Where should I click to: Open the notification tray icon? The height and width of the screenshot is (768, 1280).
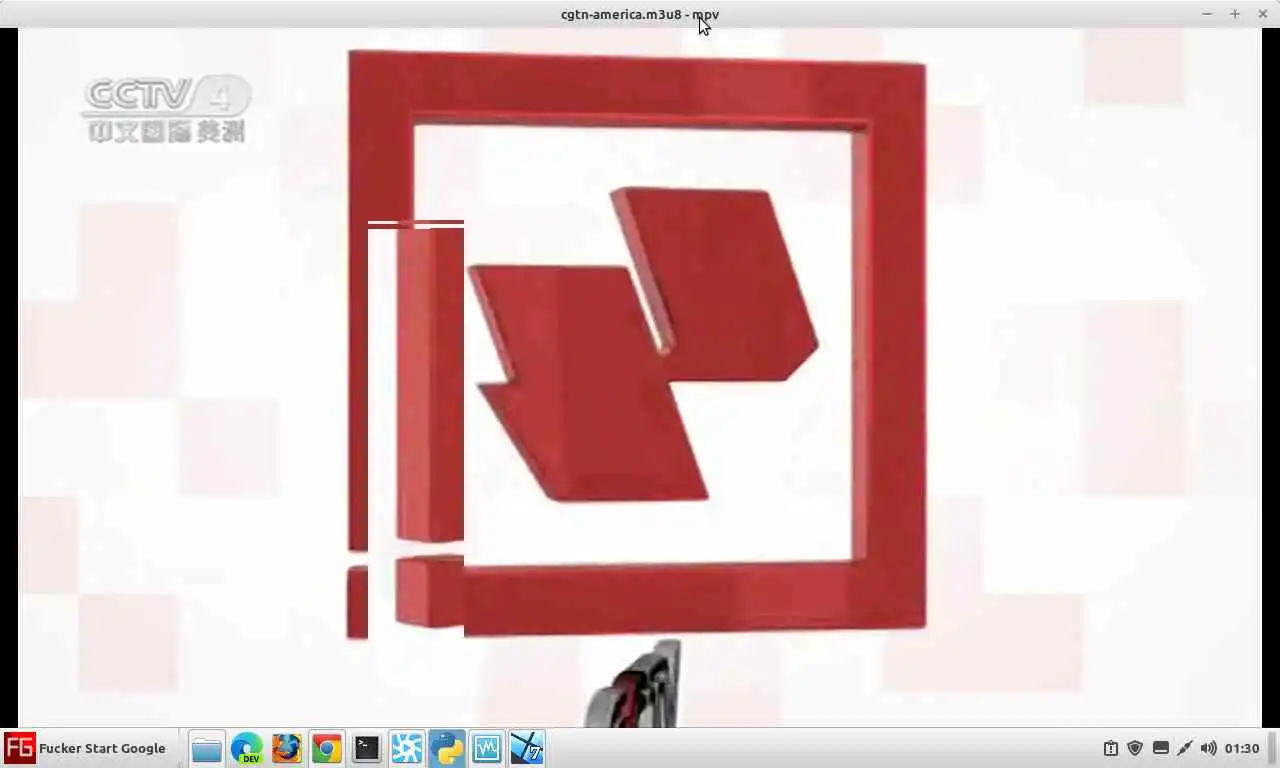click(x=1111, y=748)
